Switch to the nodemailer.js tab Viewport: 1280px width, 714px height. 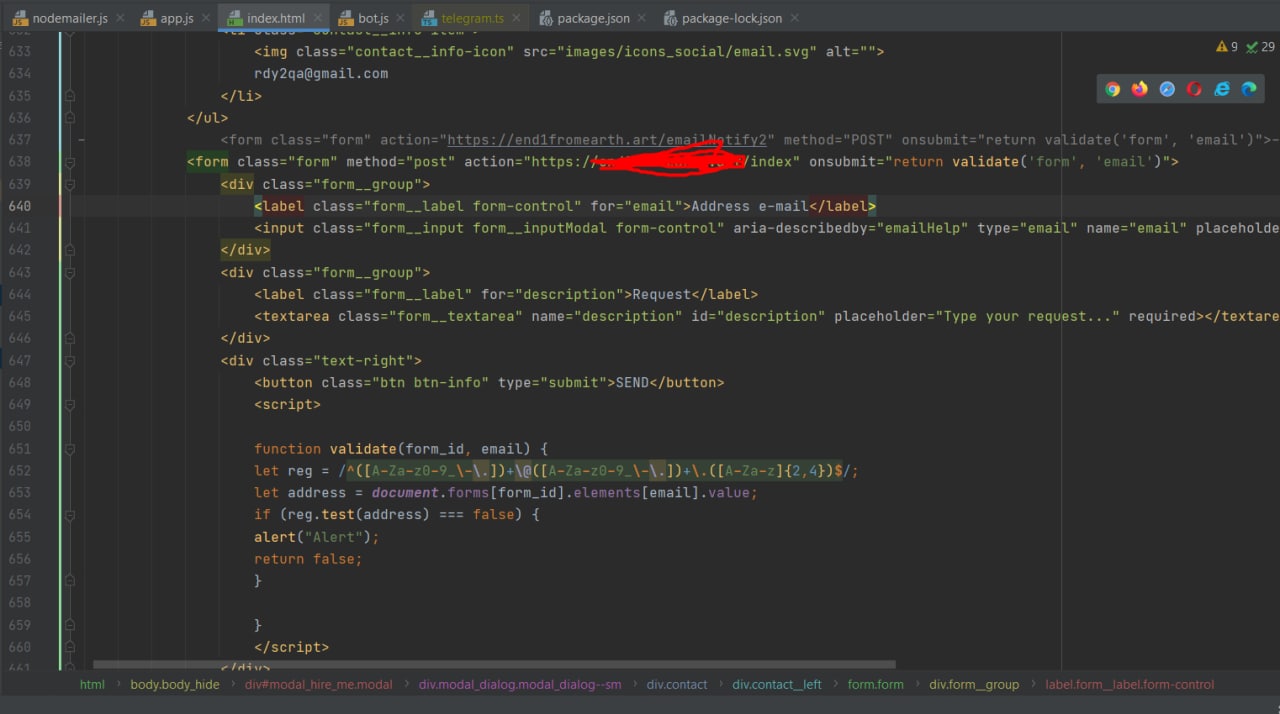coord(70,18)
